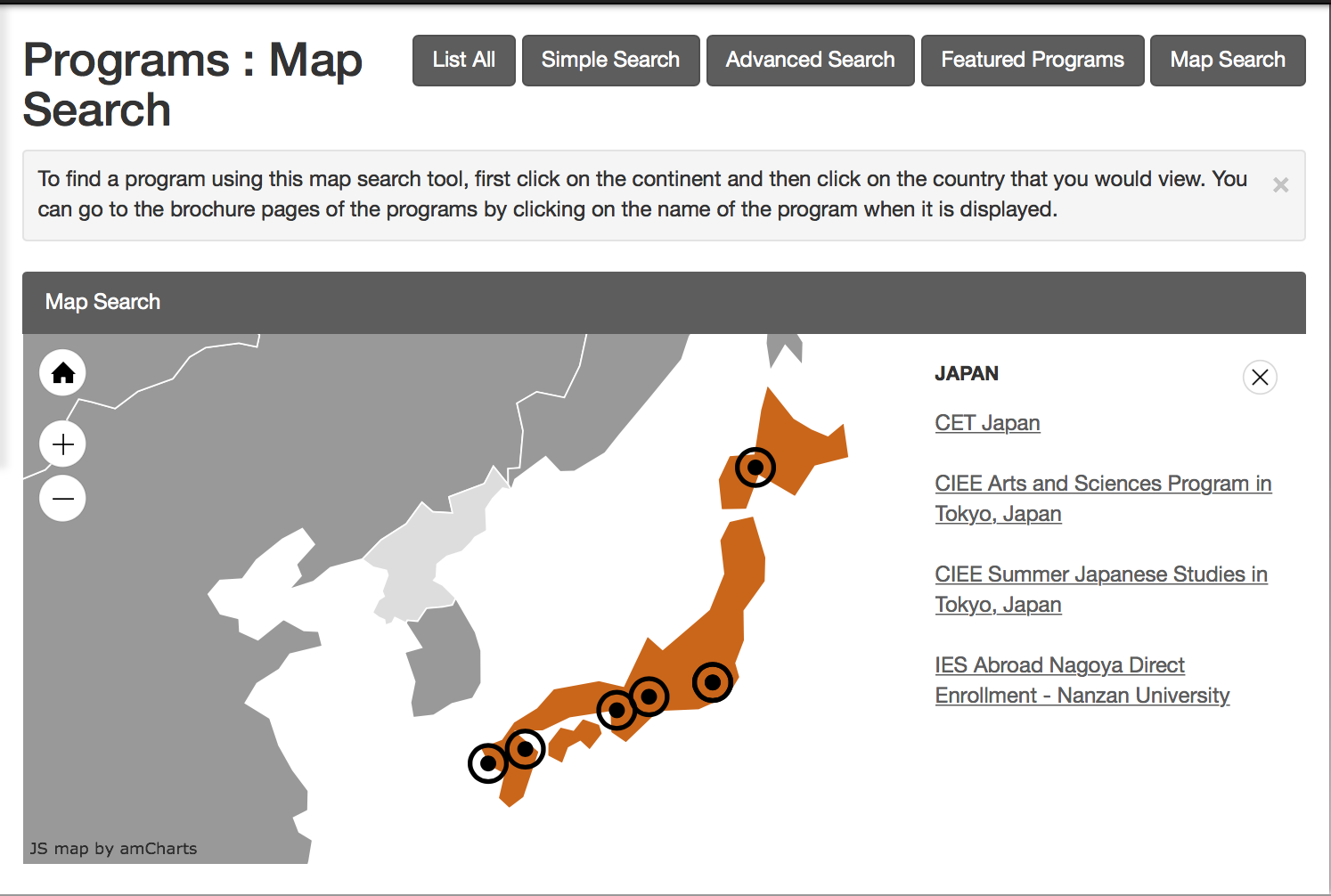Image resolution: width=1331 pixels, height=896 pixels.
Task: Zoom out using the minus icon
Action: (62, 498)
